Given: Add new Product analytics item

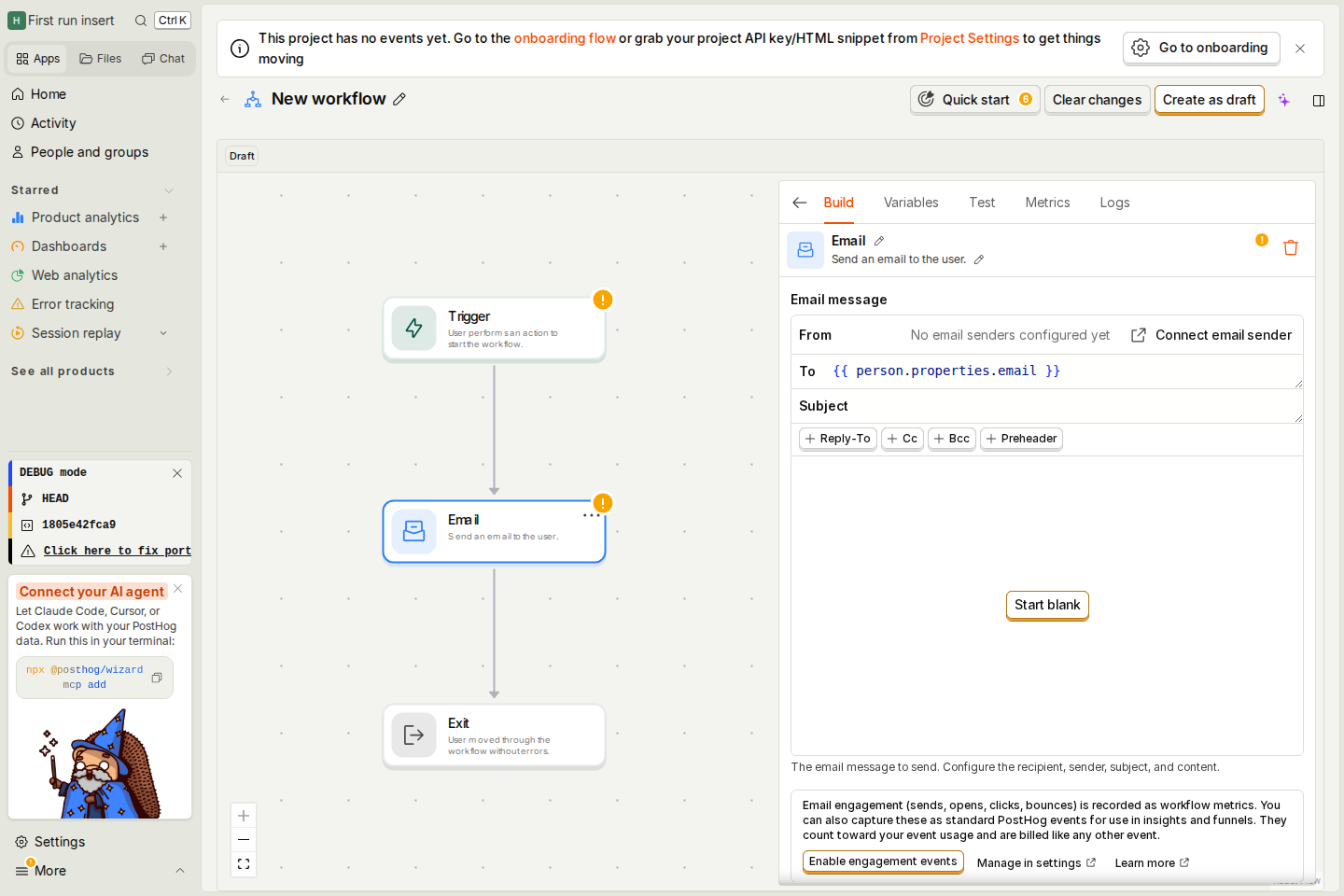Looking at the screenshot, I should tap(163, 217).
